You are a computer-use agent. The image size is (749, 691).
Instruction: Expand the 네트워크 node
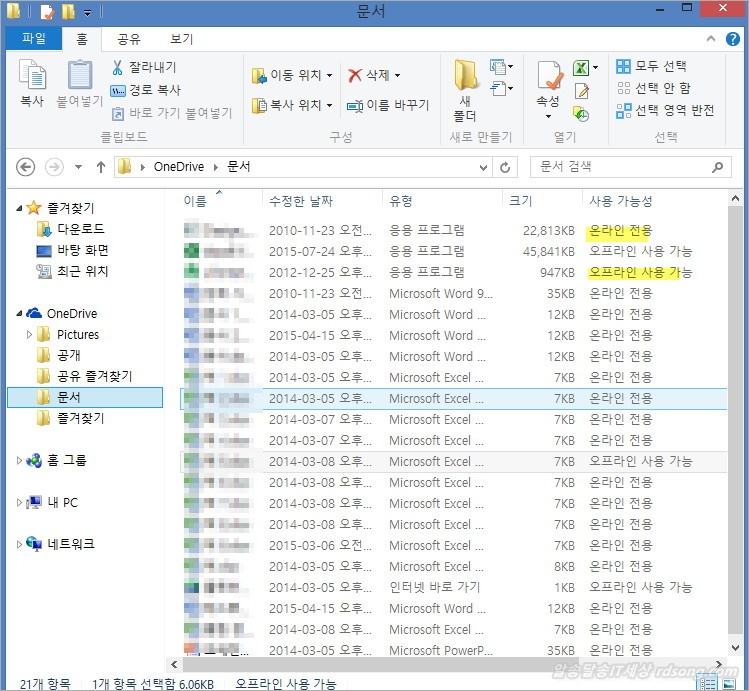(x=19, y=544)
